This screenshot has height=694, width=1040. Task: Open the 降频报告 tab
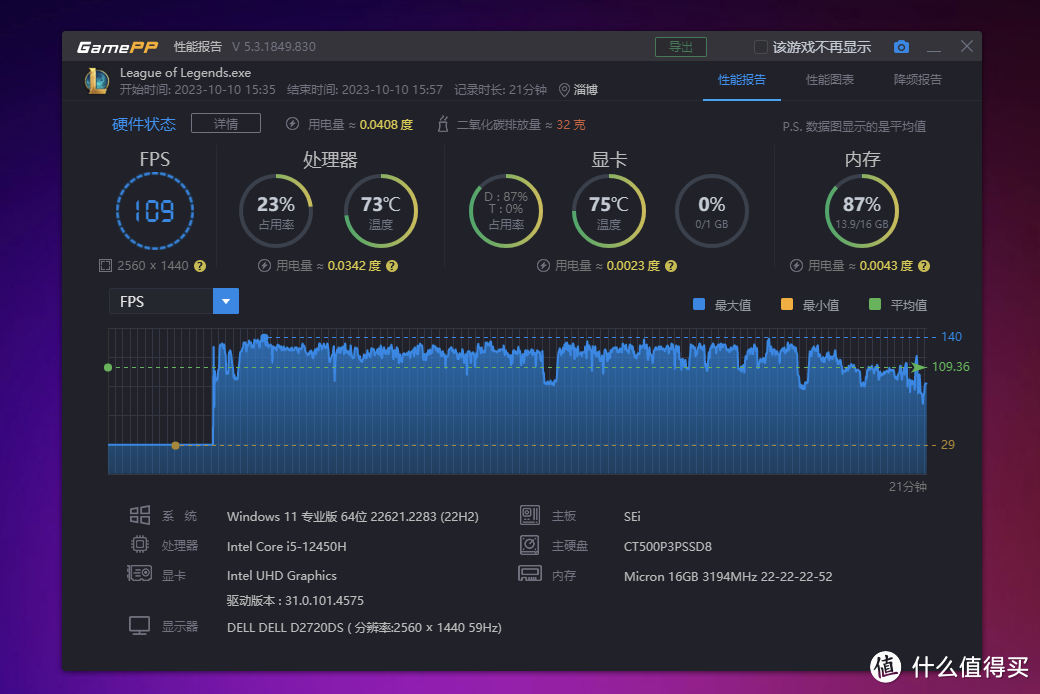[x=917, y=80]
